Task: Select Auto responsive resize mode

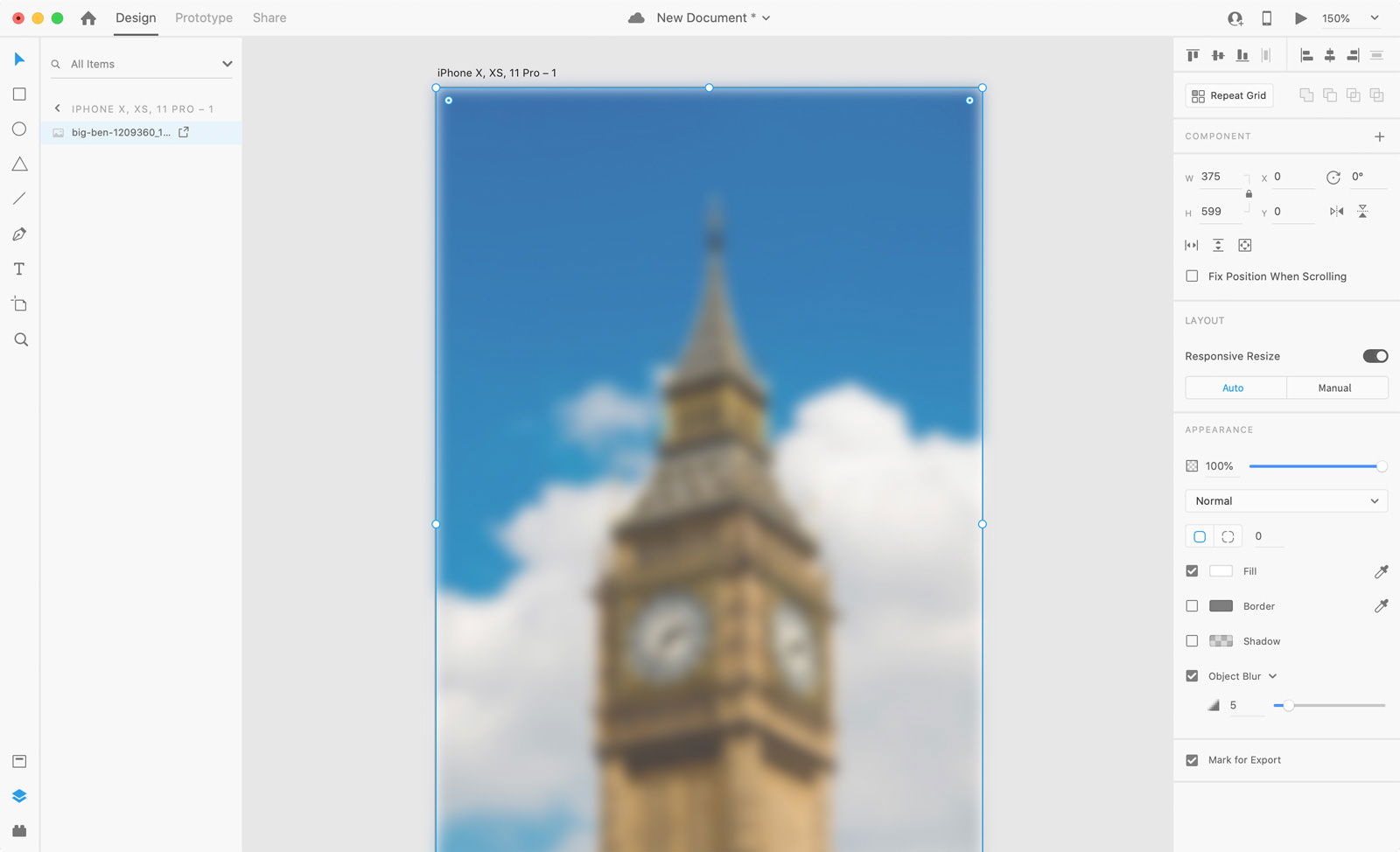Action: click(1235, 388)
